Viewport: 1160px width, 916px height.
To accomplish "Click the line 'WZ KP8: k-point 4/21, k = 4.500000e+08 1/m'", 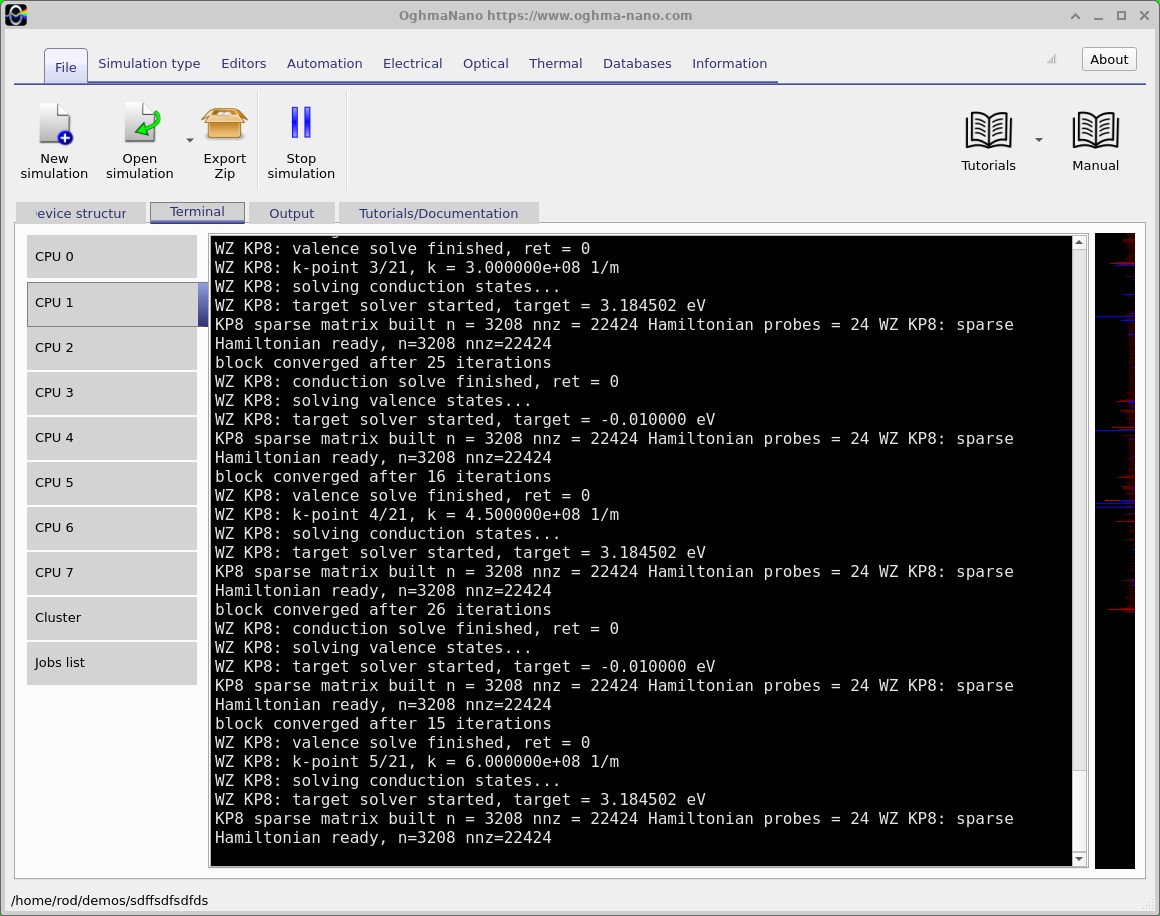I will [x=417, y=515].
